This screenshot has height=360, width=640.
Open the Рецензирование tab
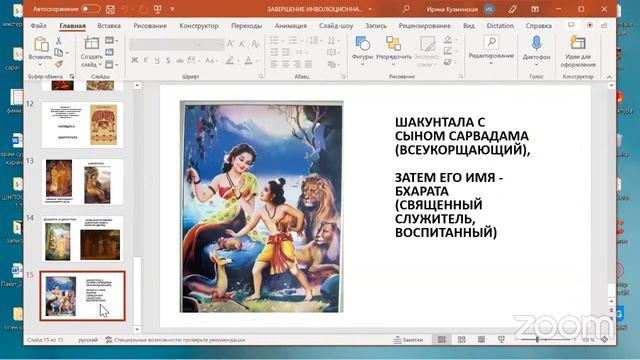click(x=424, y=26)
